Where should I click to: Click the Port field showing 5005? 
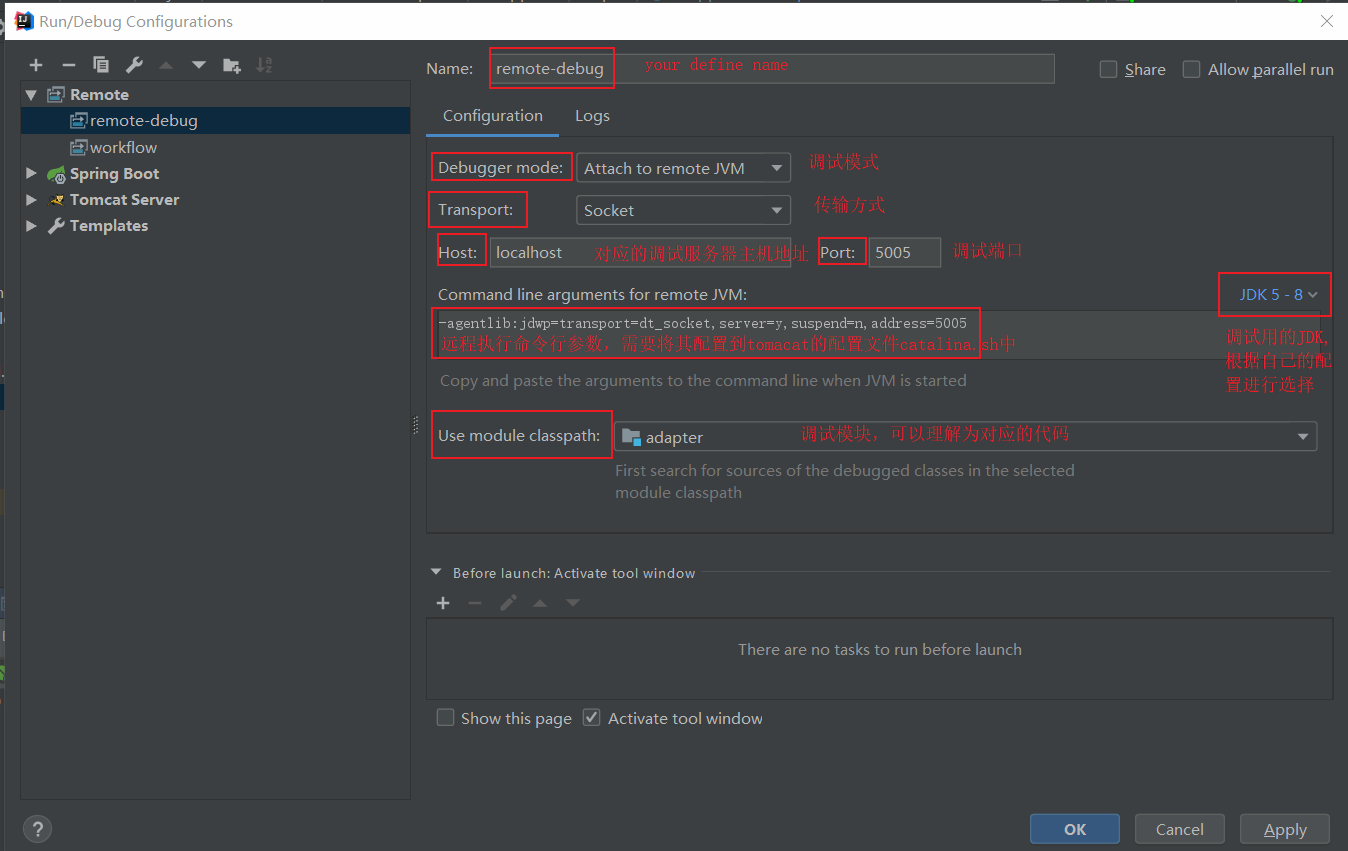[x=905, y=252]
